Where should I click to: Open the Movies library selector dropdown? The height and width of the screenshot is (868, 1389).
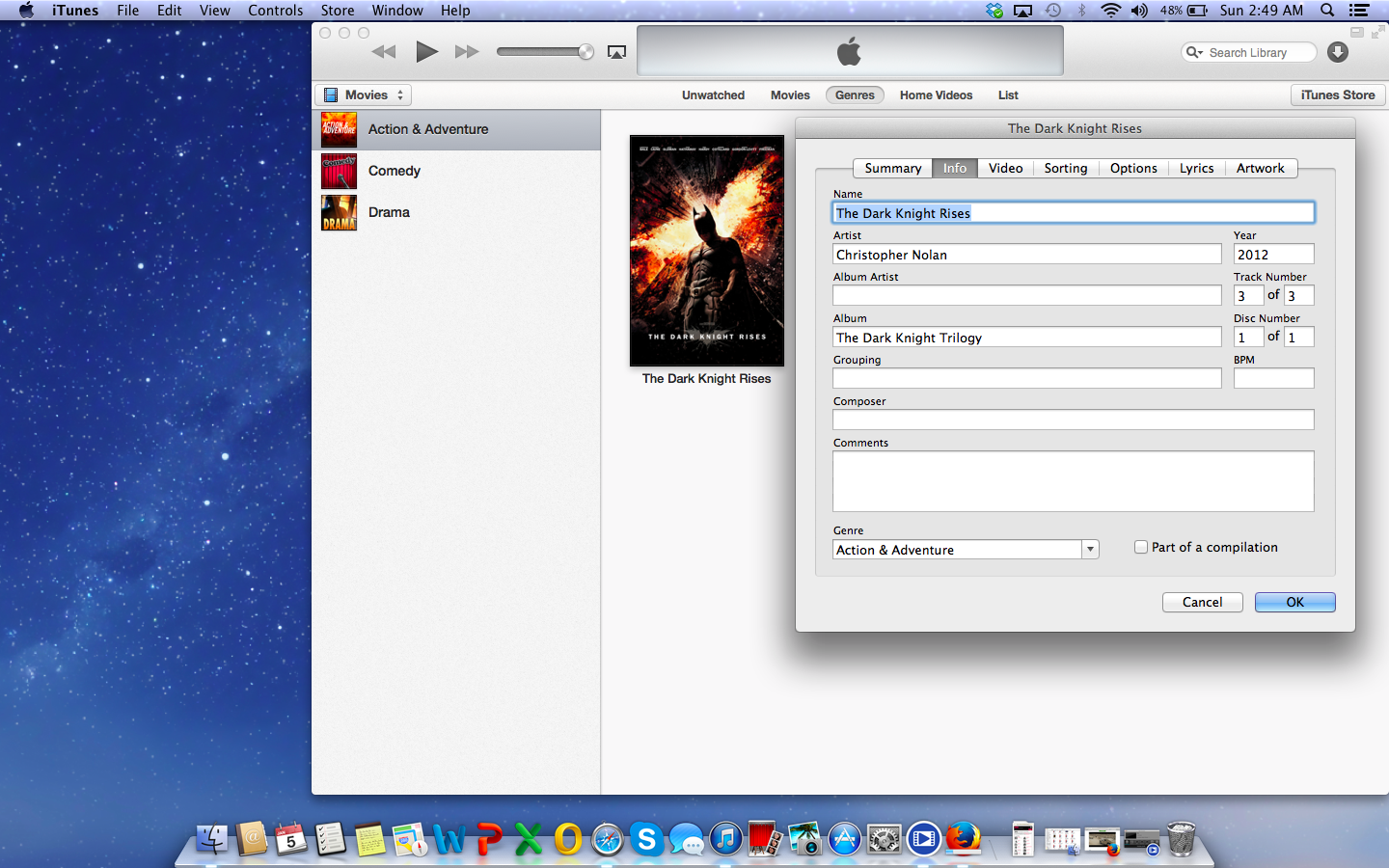pyautogui.click(x=364, y=95)
